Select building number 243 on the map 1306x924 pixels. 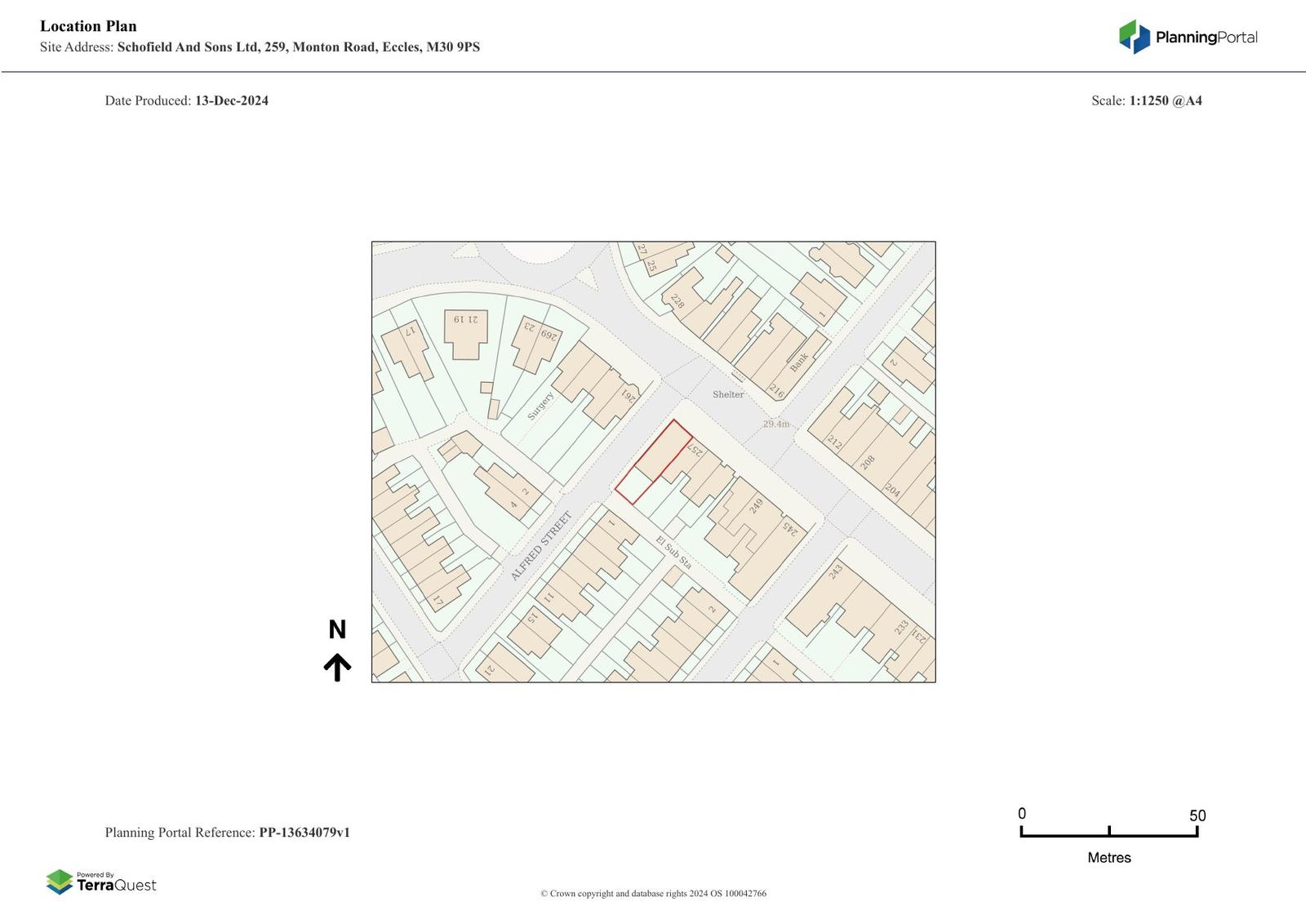click(x=835, y=571)
